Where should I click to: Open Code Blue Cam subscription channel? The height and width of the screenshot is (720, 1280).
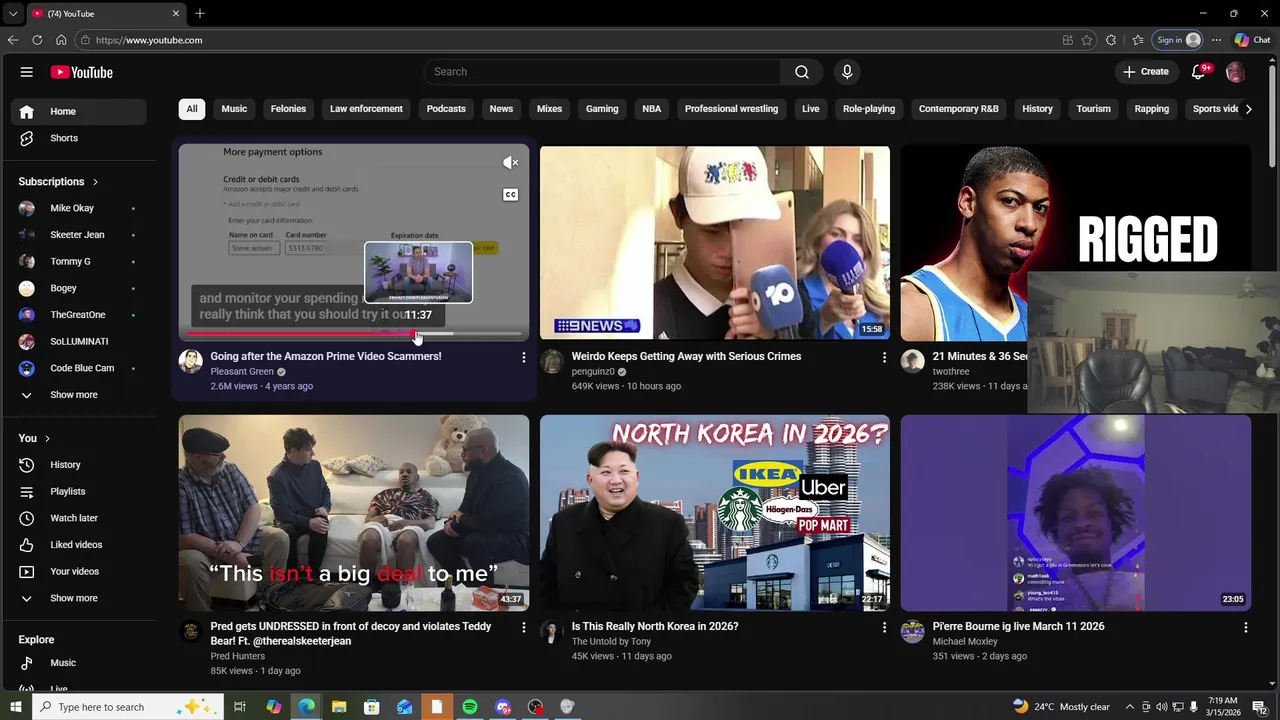pos(80,368)
